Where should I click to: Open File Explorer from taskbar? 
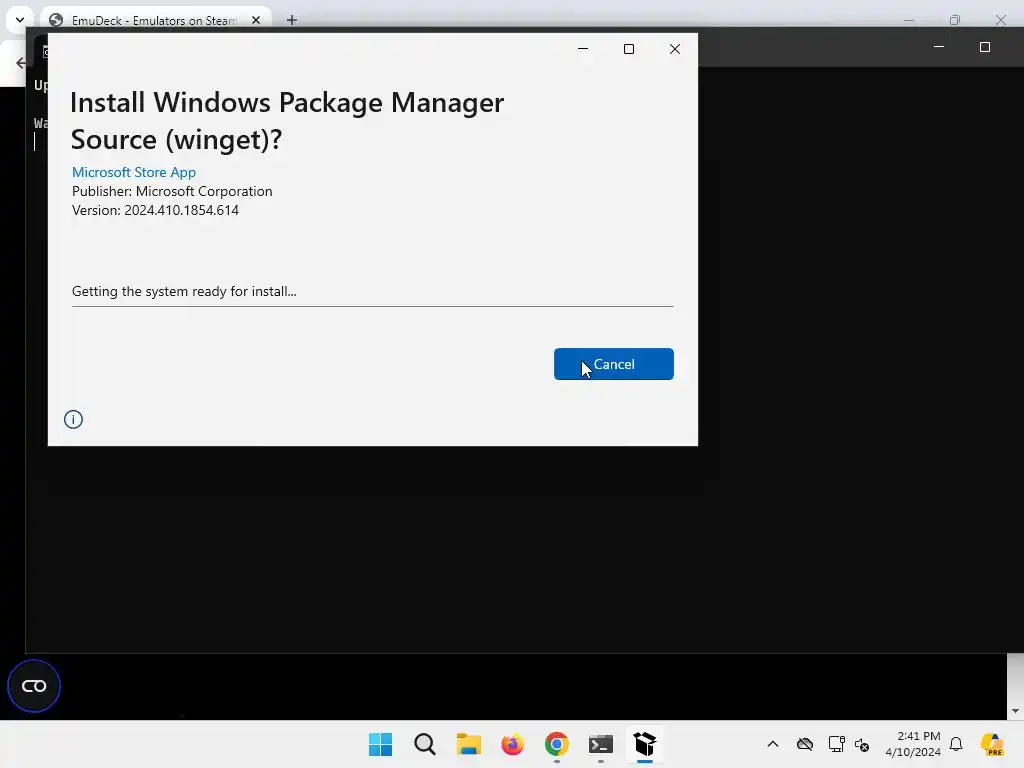pos(469,744)
